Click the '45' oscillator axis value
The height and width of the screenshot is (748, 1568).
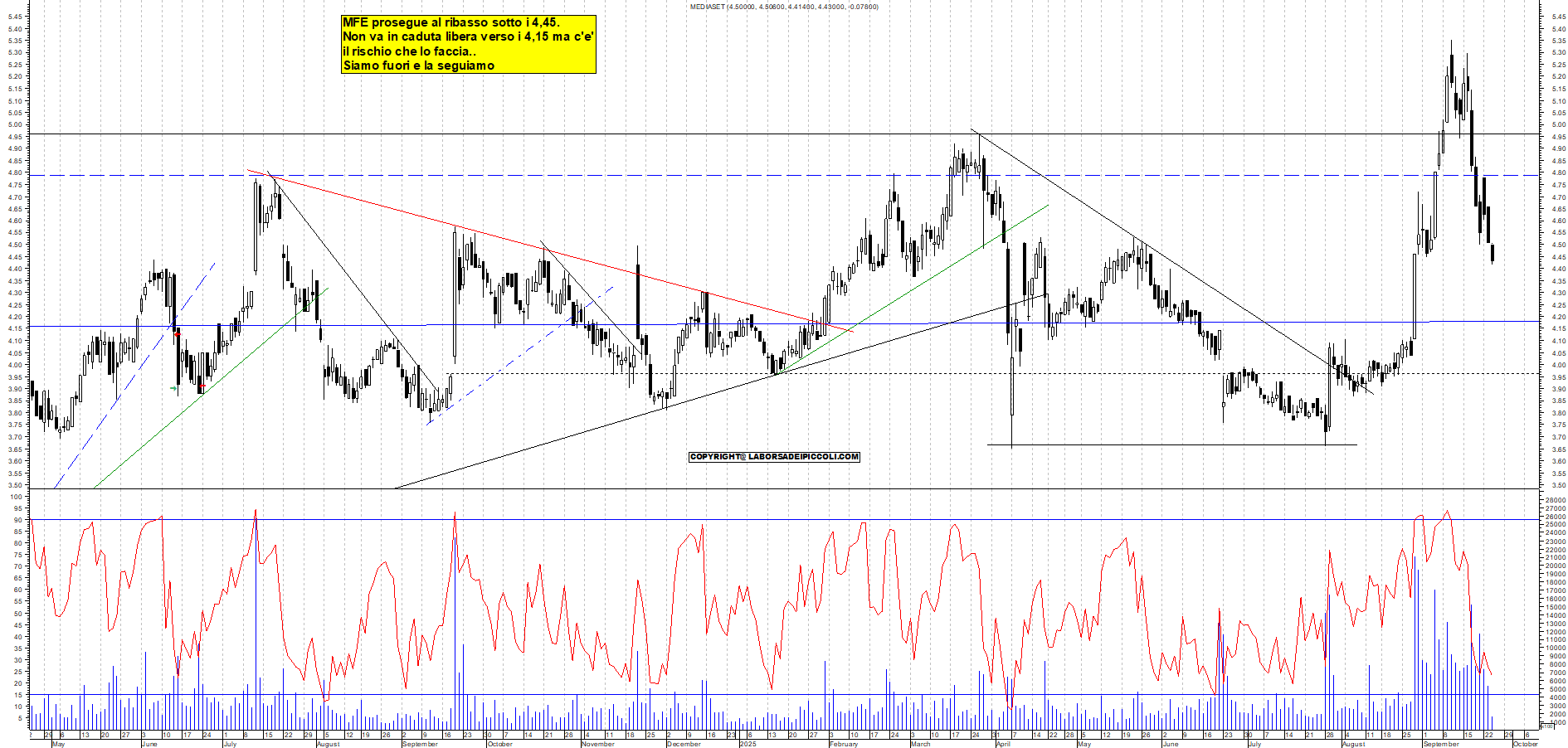click(x=18, y=625)
